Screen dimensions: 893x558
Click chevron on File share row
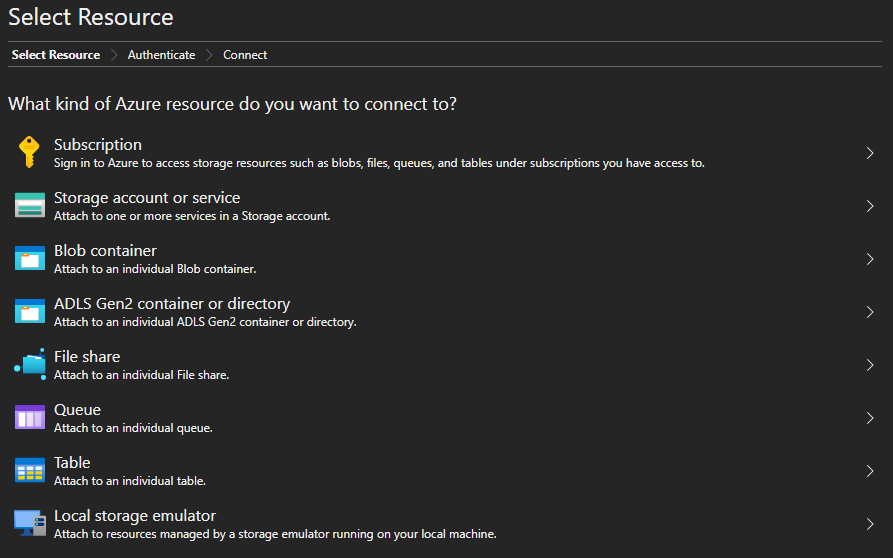tap(870, 365)
